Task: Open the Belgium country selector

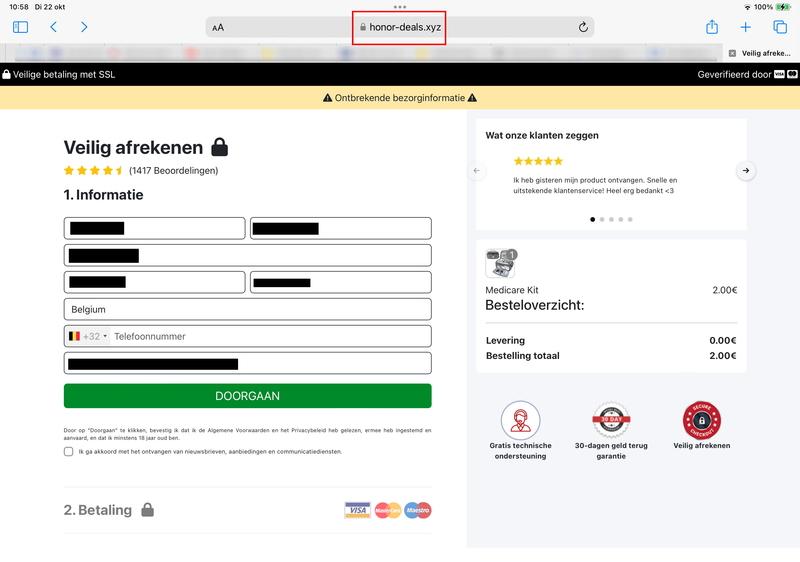Action: coord(247,310)
